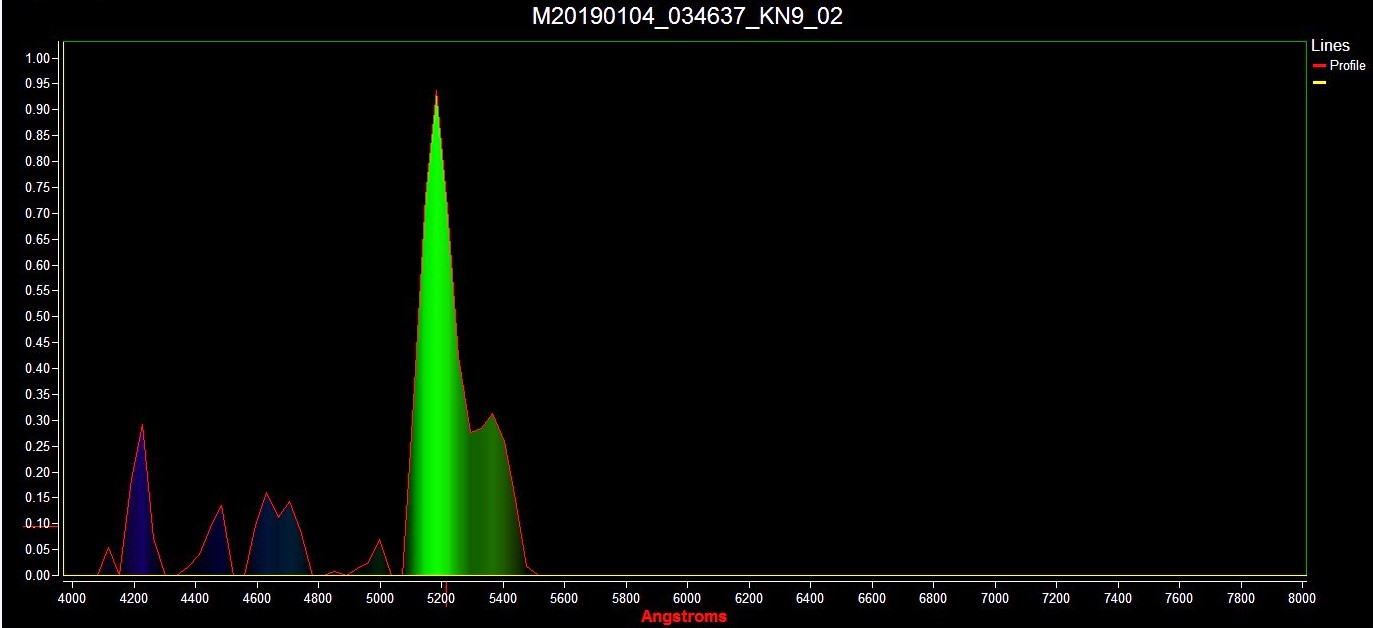The image size is (1373, 628).
Task: Click the 0.40 y-axis tick label
Action: [x=37, y=369]
